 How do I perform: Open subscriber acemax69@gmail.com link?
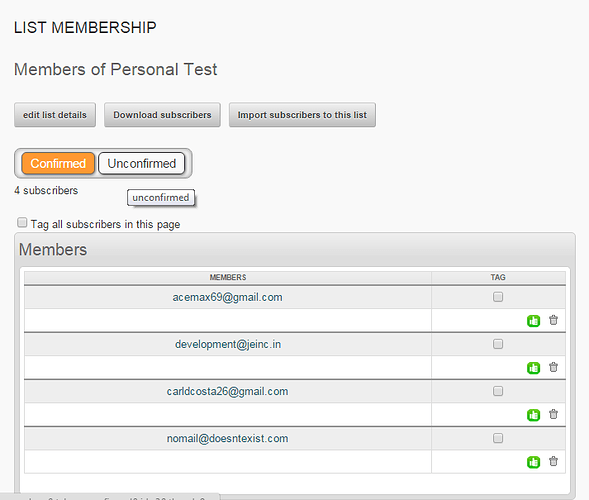click(227, 297)
